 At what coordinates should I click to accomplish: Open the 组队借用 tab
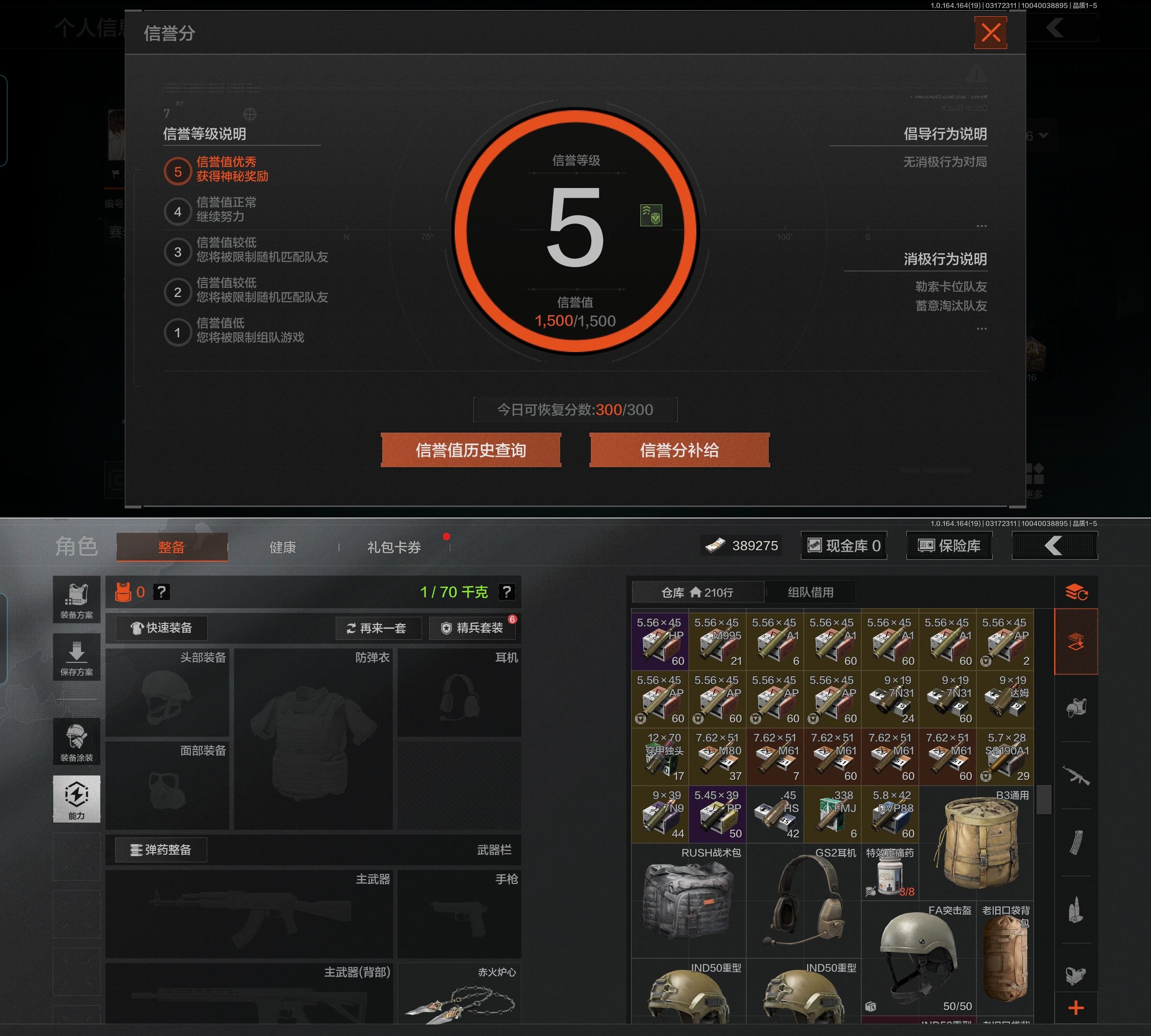(810, 592)
